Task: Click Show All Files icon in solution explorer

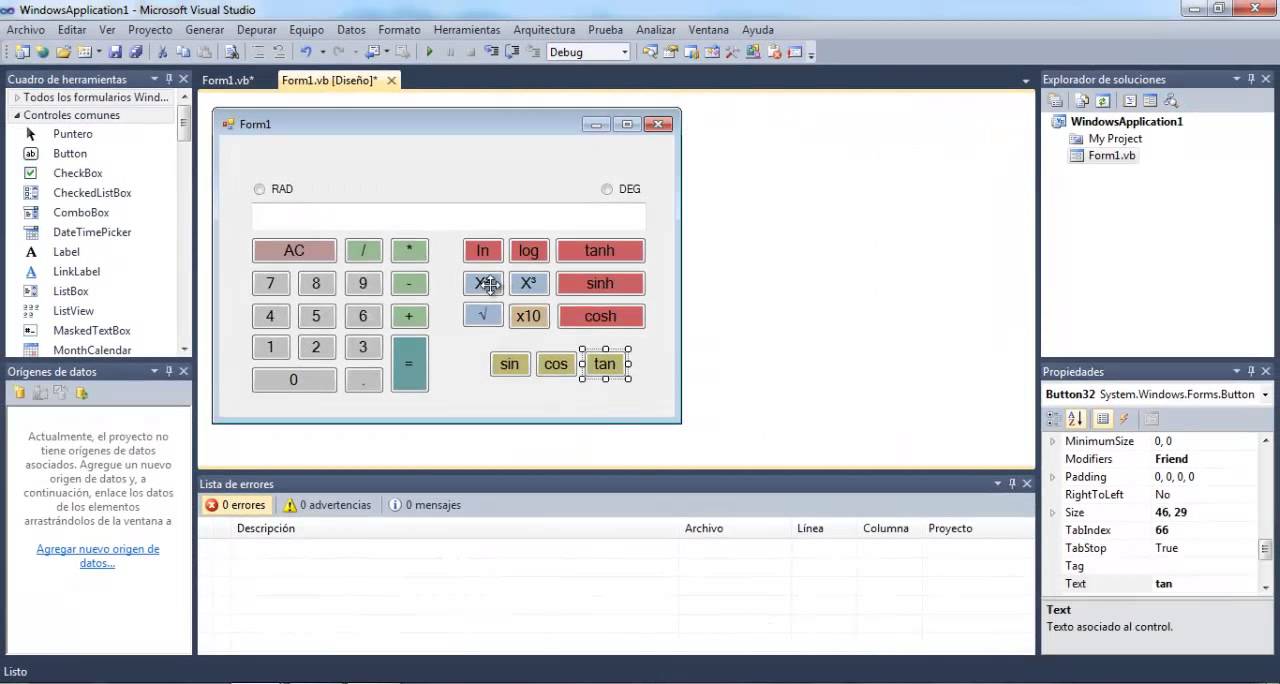Action: [1082, 100]
